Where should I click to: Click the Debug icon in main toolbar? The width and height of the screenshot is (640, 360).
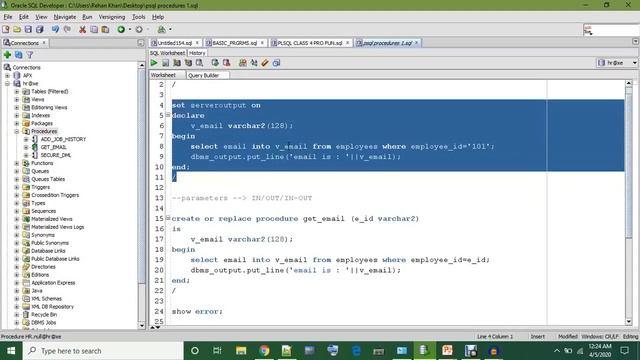point(162,29)
